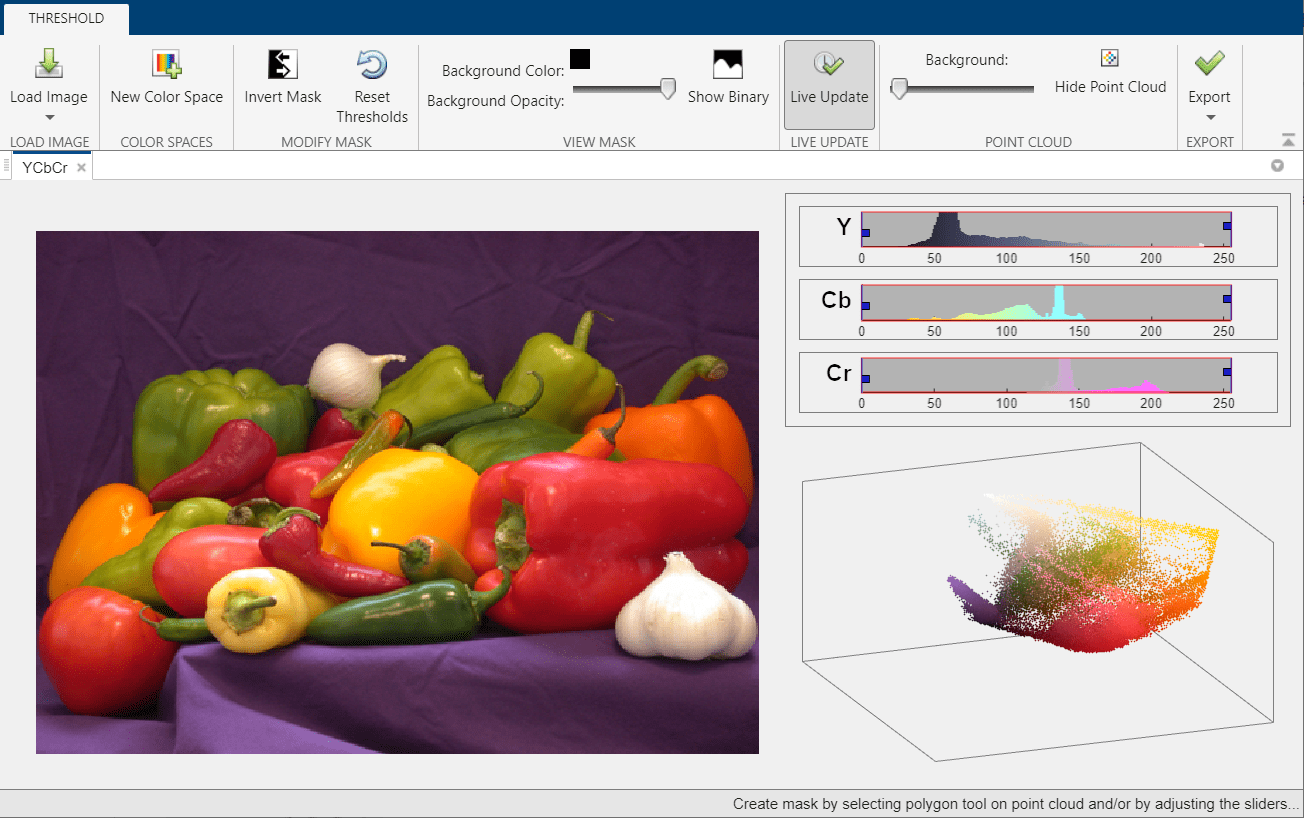Image resolution: width=1304 pixels, height=818 pixels.
Task: Toggle the Show Binary view
Action: coord(728,78)
